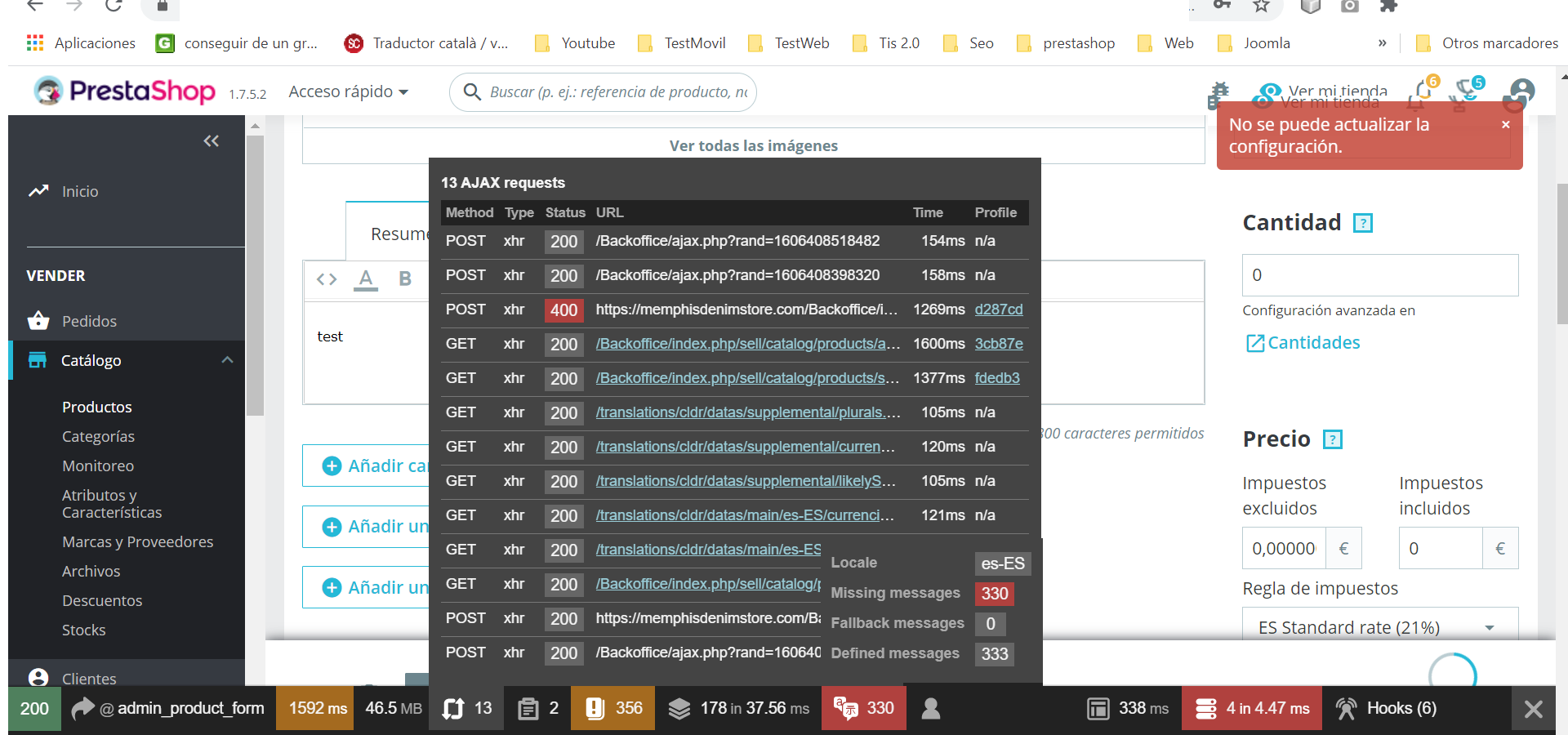The width and height of the screenshot is (1568, 735).
Task: Open Pedidos in the sidebar menu
Action: 89,321
